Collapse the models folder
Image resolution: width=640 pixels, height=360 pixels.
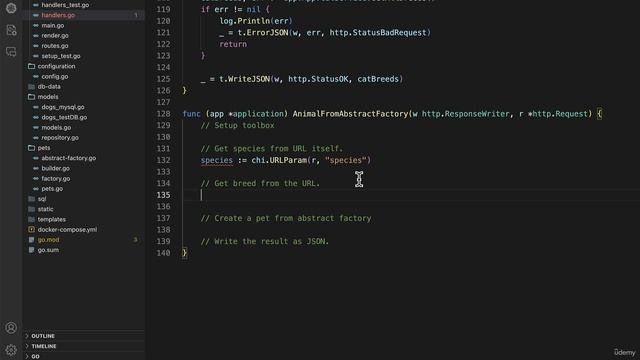[x=48, y=97]
